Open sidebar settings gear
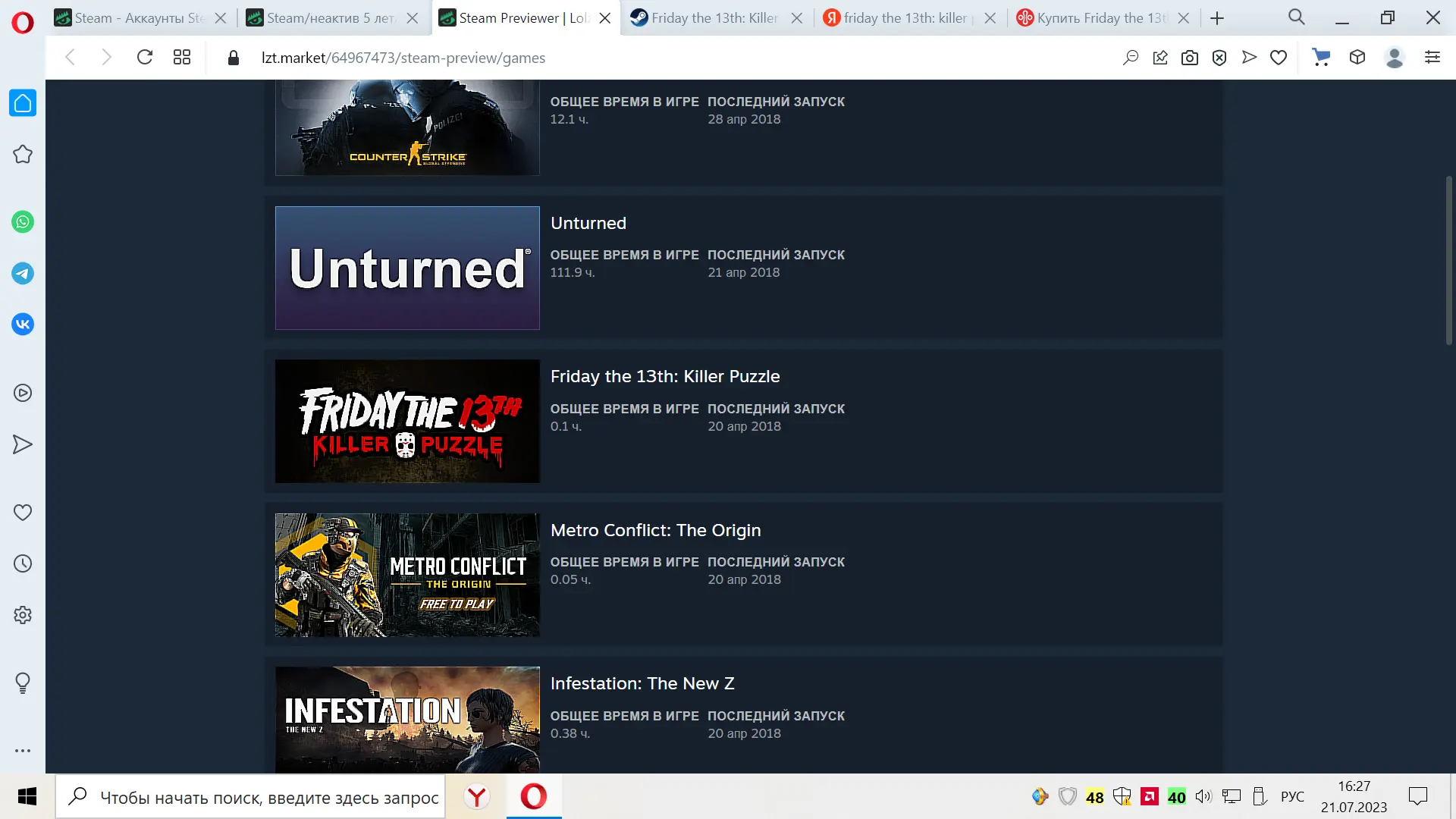Screen dimensions: 1456x819 (23, 615)
